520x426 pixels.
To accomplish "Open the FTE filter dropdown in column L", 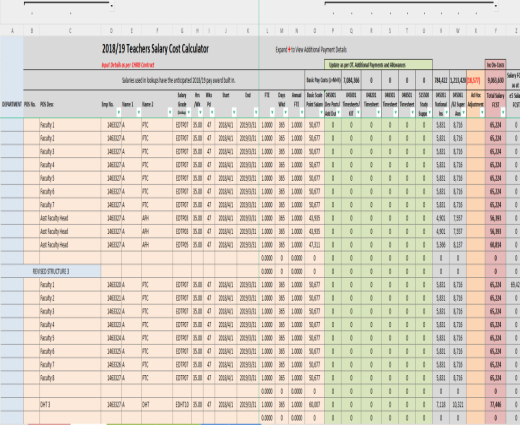I will (272, 112).
